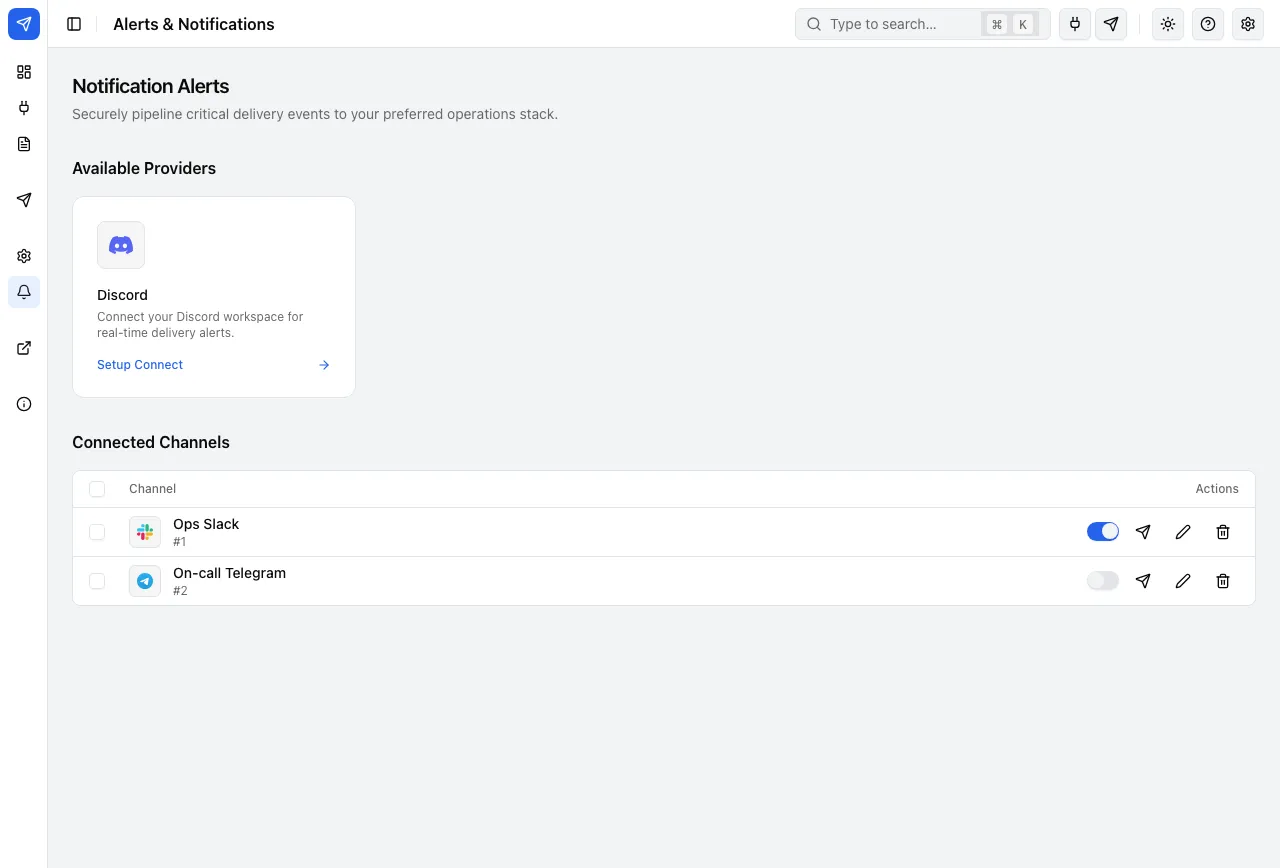
Task: Toggle the sidebar panel icon
Action: (74, 24)
